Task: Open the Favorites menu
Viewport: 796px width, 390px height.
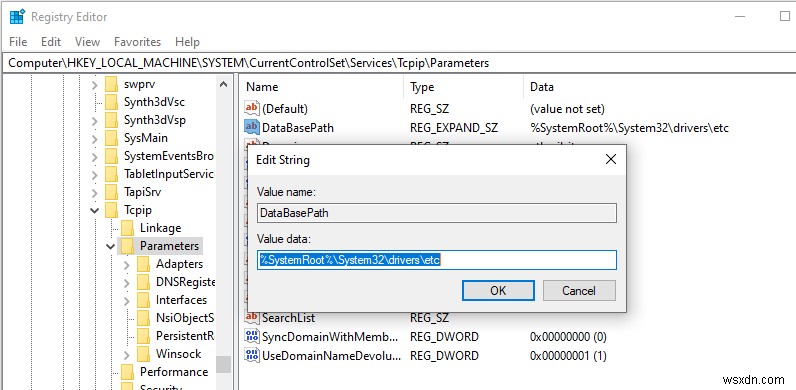Action: (137, 42)
